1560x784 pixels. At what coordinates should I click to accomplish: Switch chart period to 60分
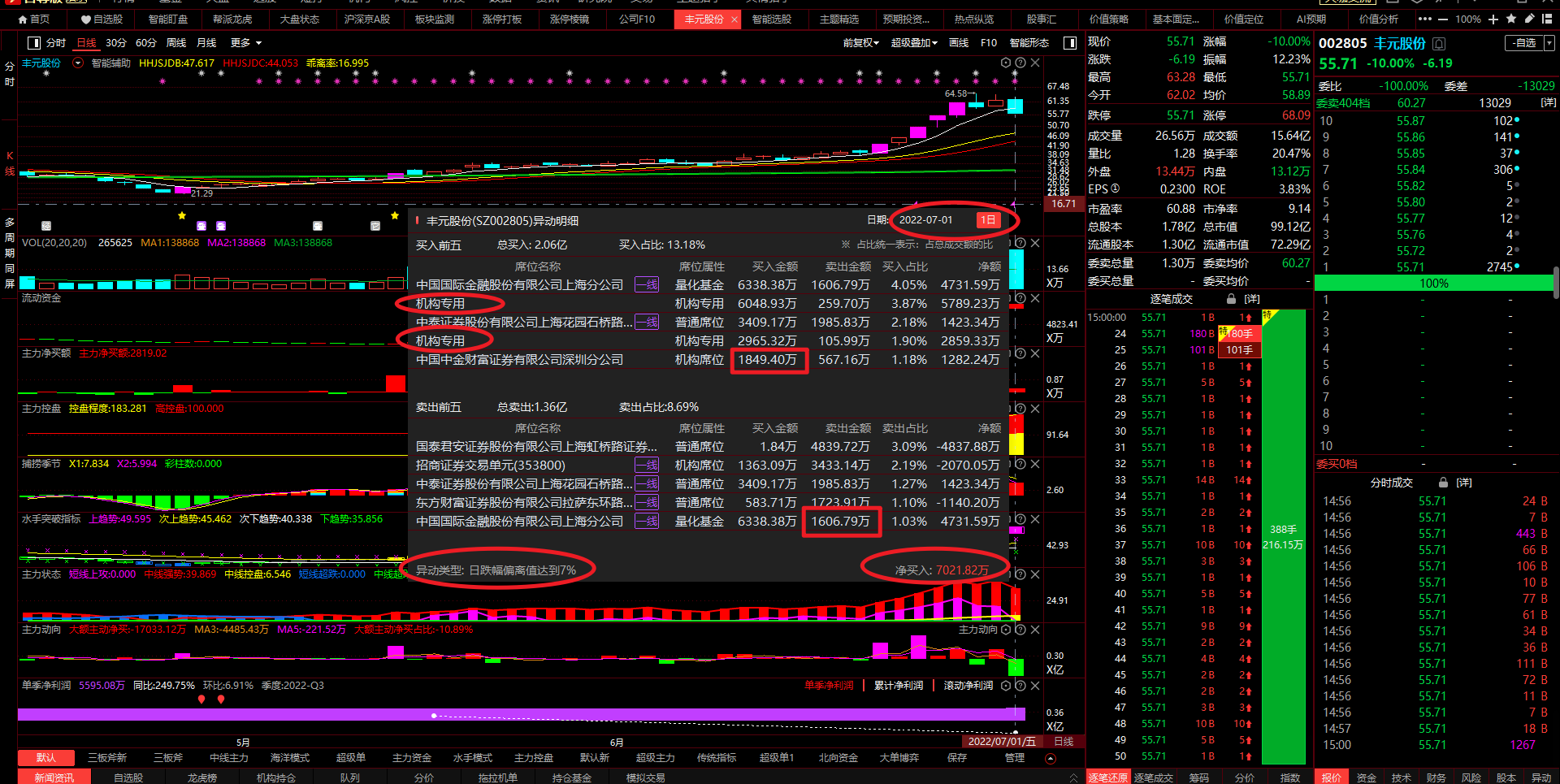click(x=146, y=43)
